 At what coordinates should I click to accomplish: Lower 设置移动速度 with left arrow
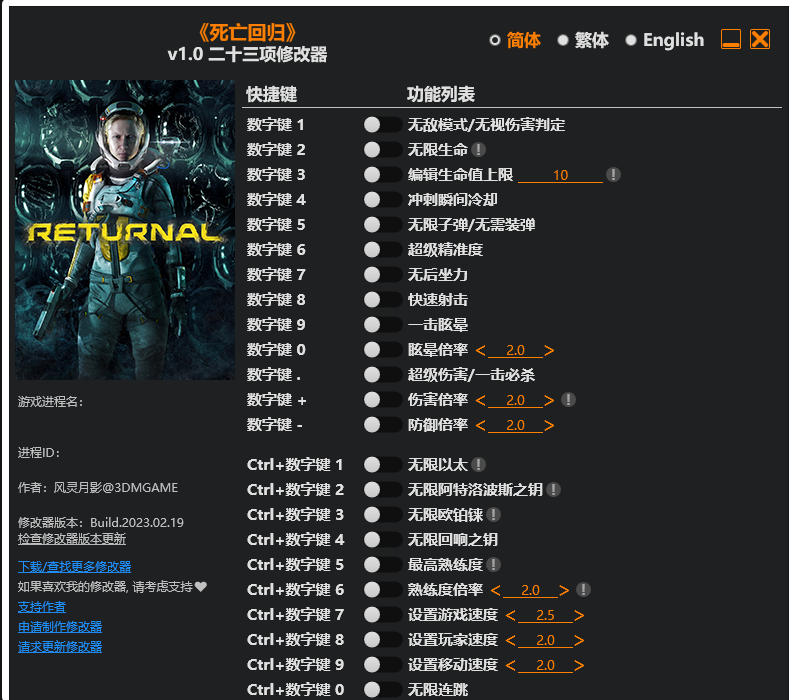(511, 665)
